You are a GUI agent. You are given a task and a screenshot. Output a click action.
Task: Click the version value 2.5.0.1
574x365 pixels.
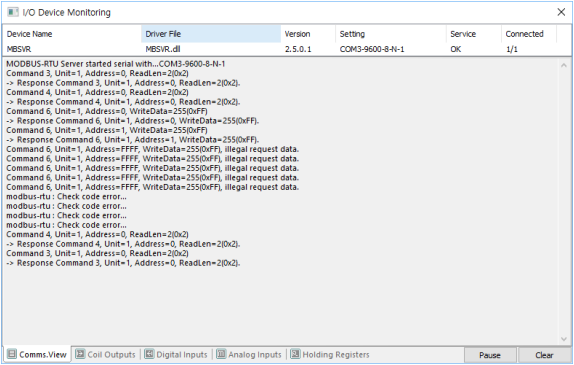(x=298, y=49)
